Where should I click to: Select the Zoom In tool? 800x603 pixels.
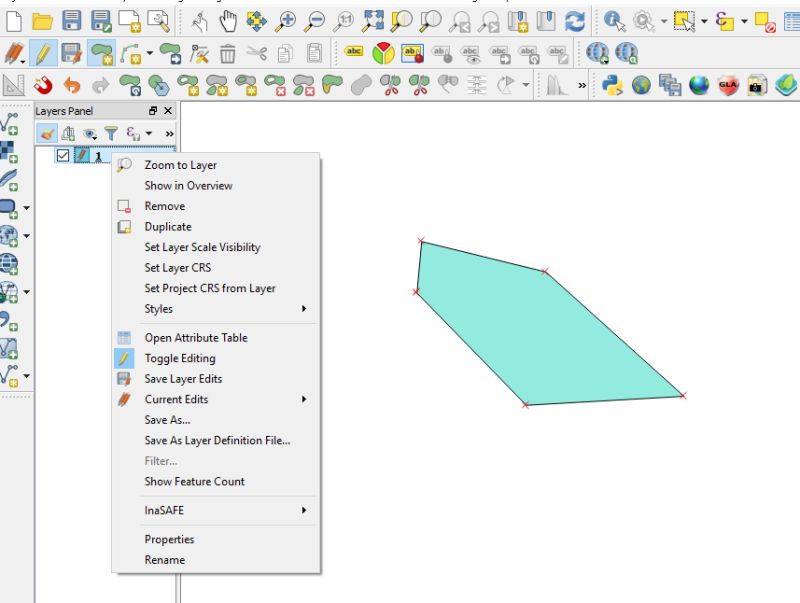(x=288, y=16)
